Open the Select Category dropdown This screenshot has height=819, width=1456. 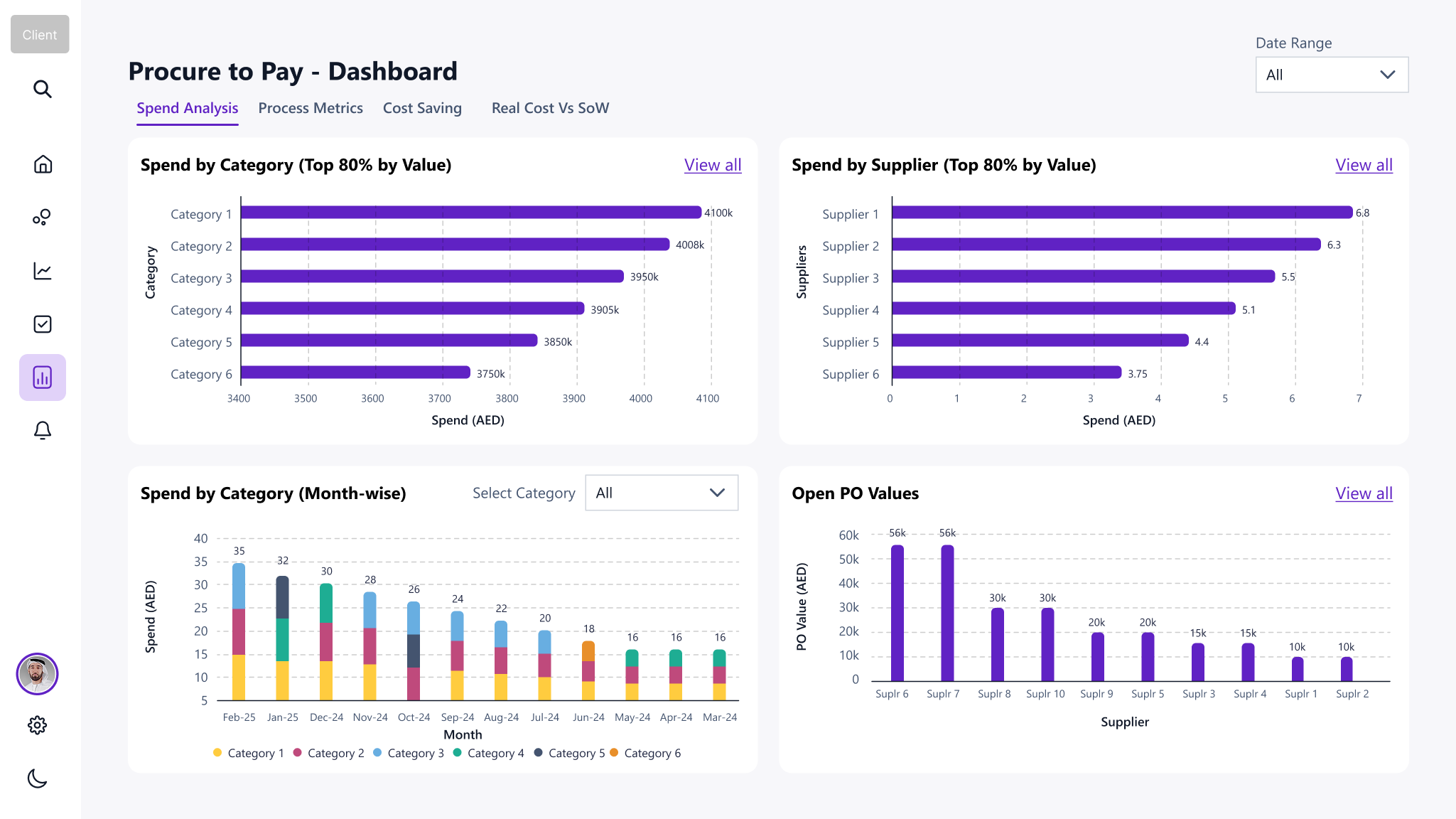tap(662, 493)
